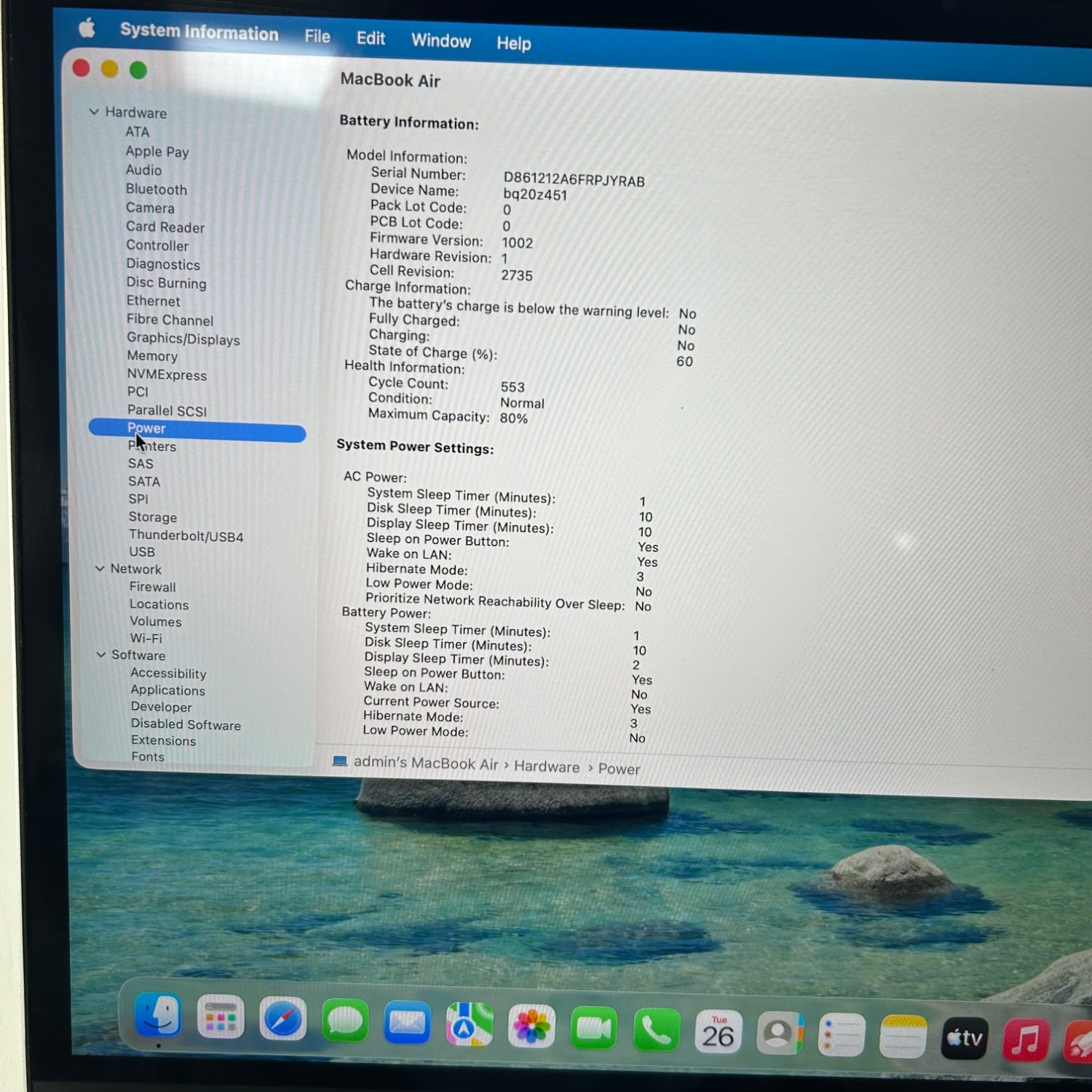1092x1092 pixels.
Task: Click the laptop icon in the path bar
Action: pyautogui.click(x=339, y=761)
